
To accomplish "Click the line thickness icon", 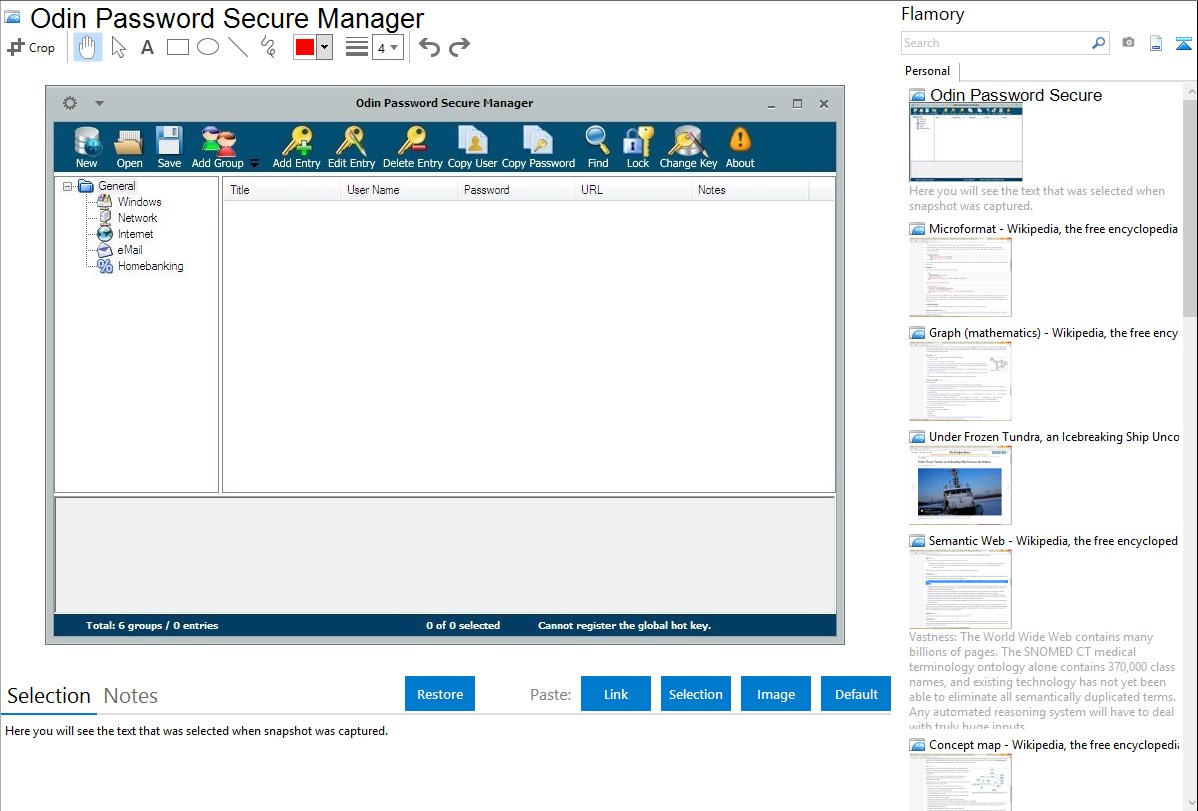I will (357, 47).
